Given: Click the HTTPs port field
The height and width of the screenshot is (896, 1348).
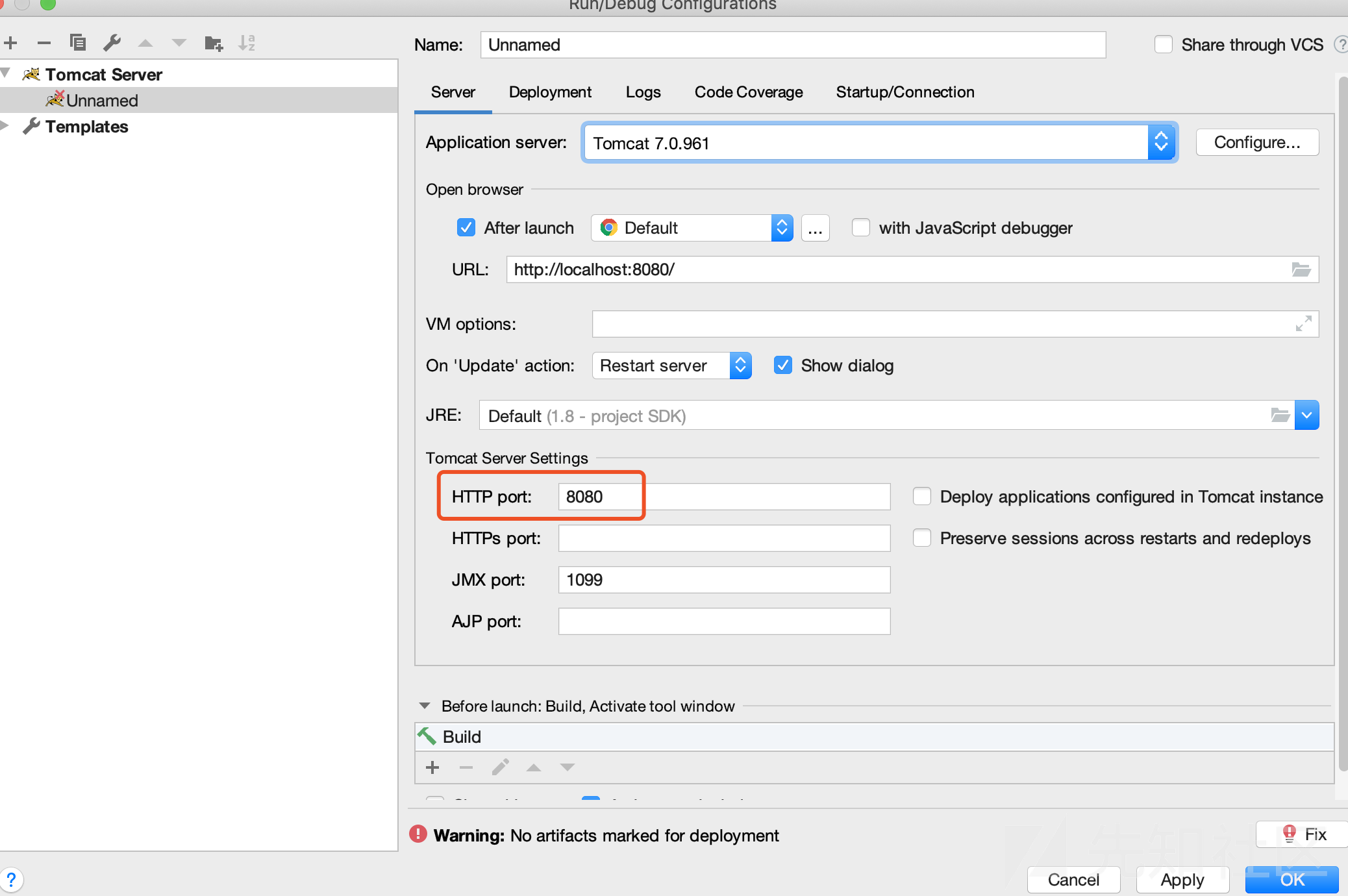Looking at the screenshot, I should 725,538.
